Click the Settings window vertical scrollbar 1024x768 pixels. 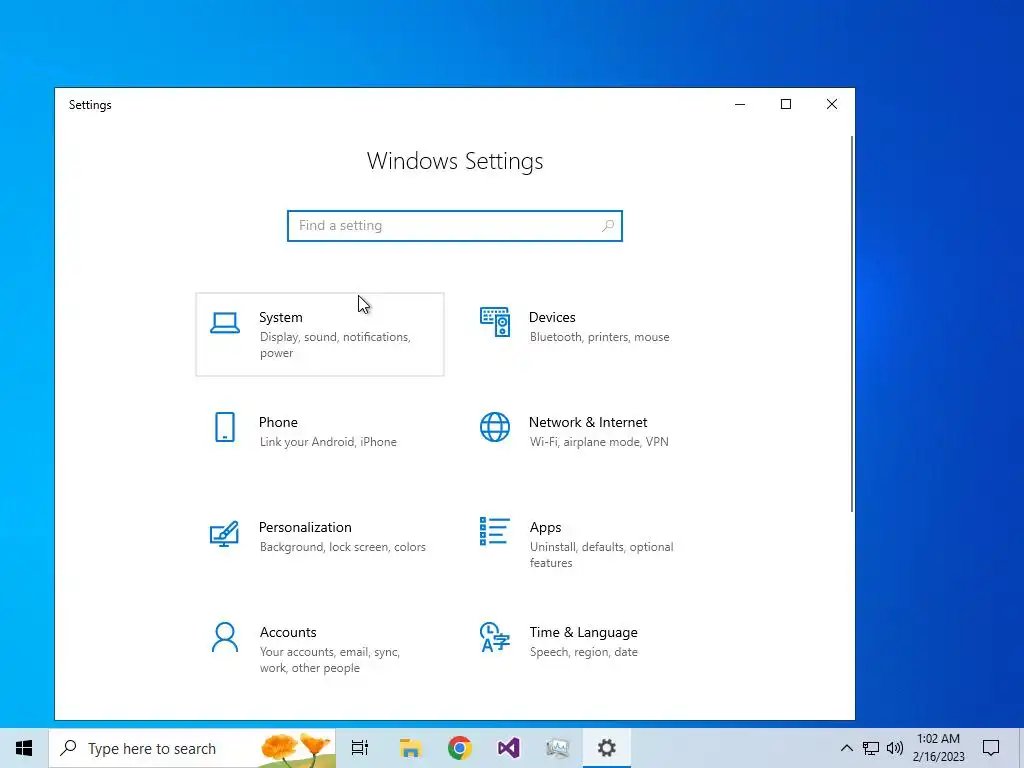point(852,324)
